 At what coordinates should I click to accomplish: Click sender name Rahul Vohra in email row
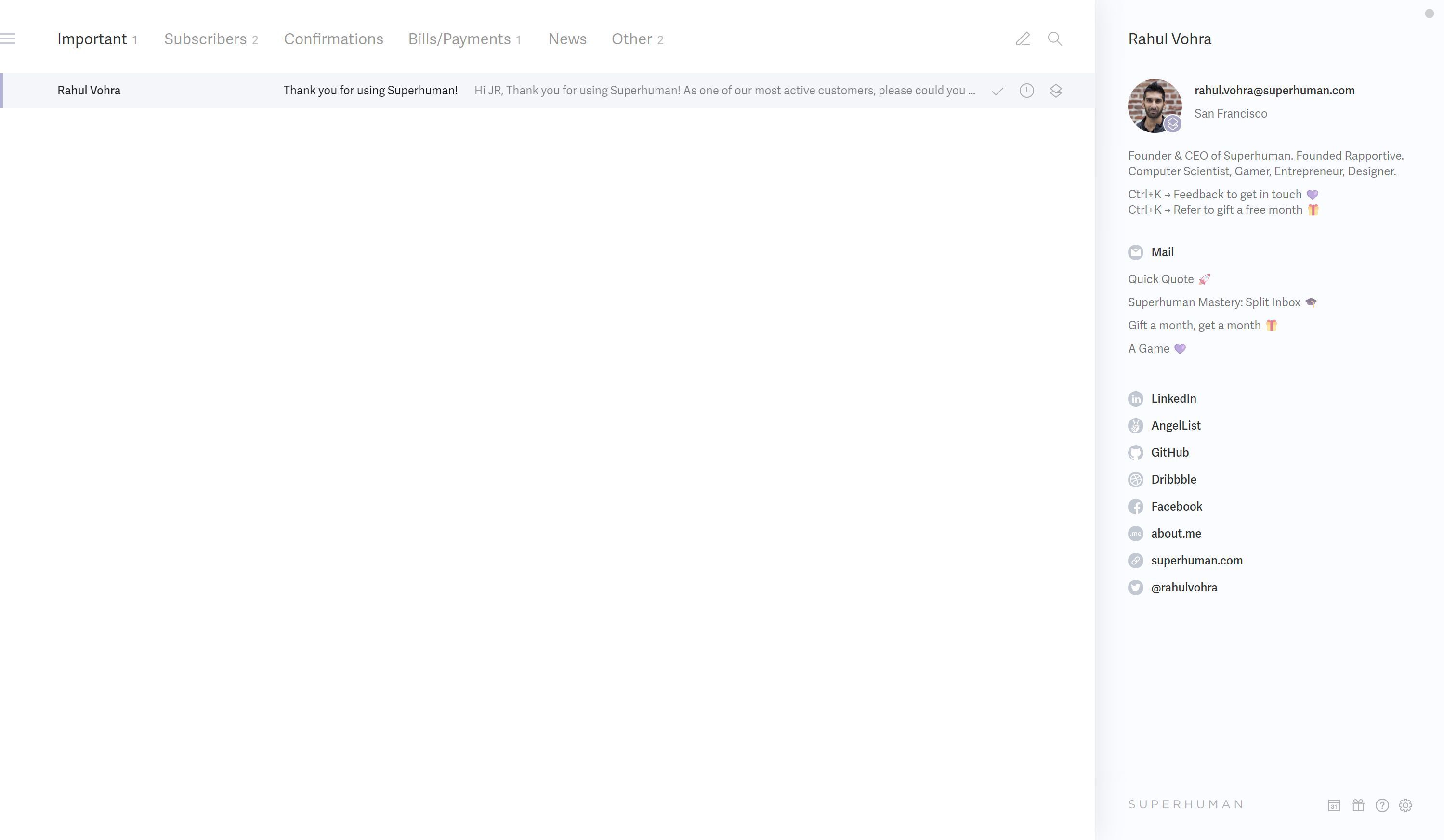pyautogui.click(x=89, y=91)
